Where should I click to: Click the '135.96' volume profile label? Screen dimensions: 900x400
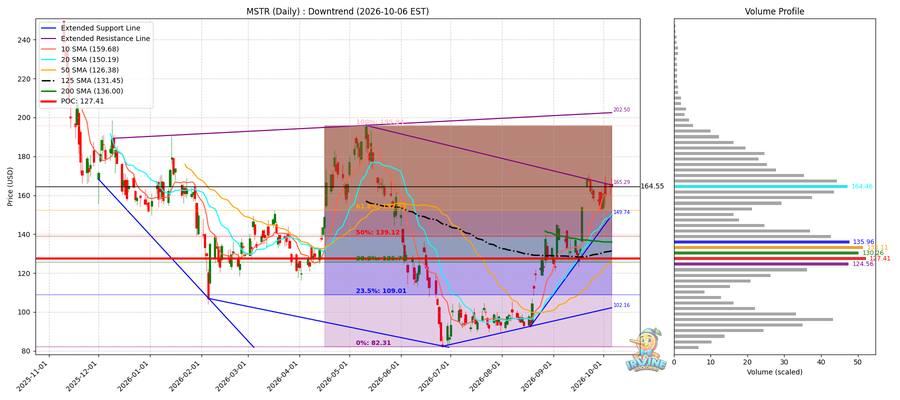[x=862, y=242]
